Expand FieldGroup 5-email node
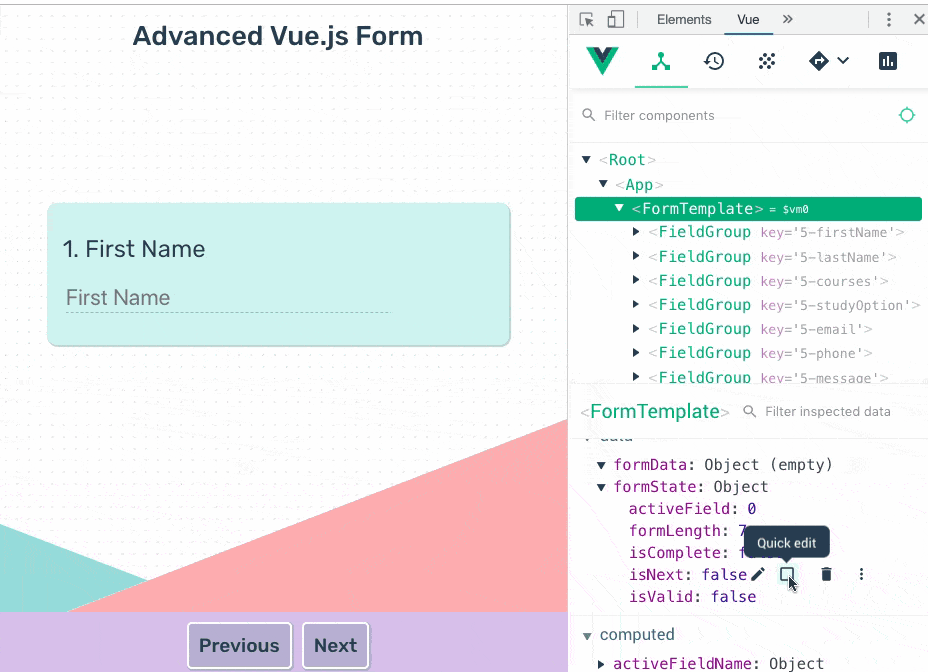This screenshot has width=928, height=672. click(x=636, y=329)
